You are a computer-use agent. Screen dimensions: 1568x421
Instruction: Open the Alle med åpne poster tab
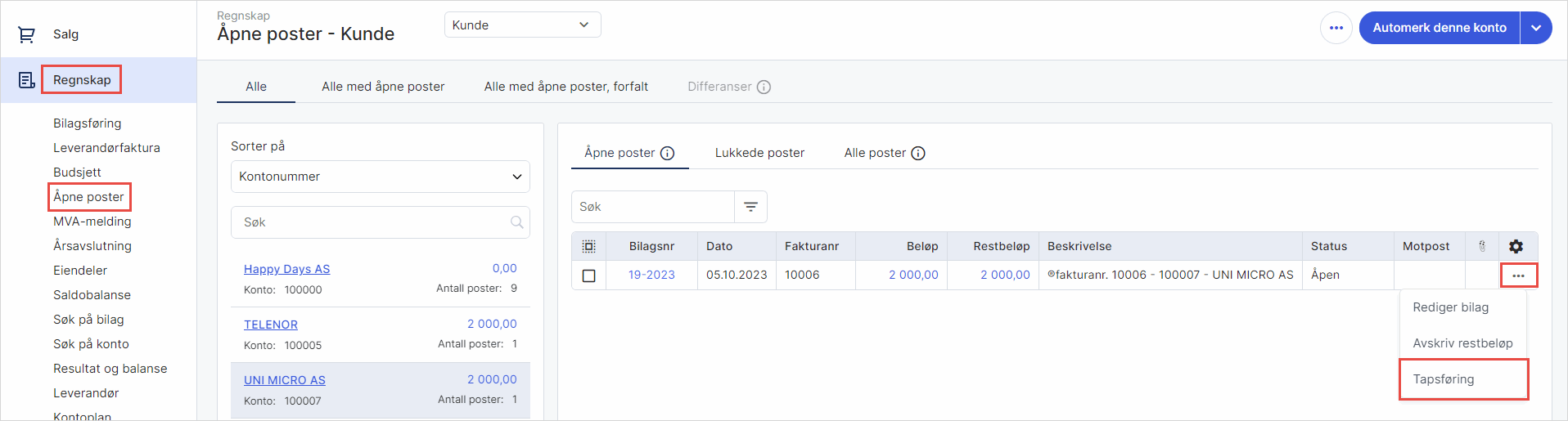coord(383,87)
